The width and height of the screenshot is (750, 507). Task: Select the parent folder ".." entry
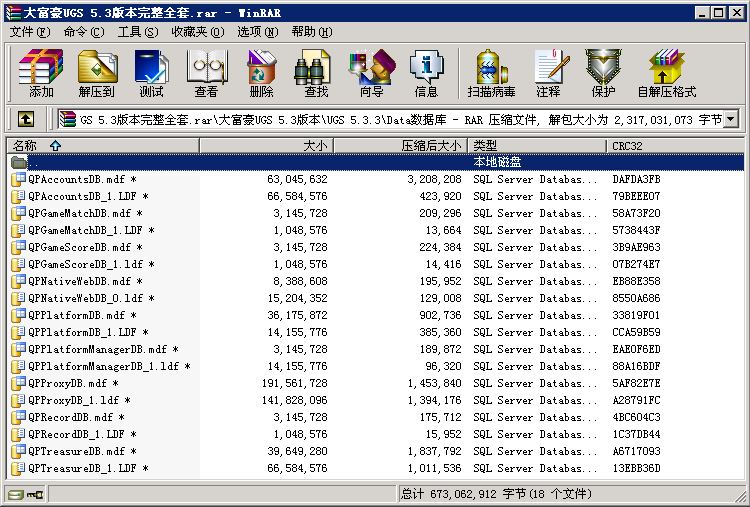(x=34, y=162)
